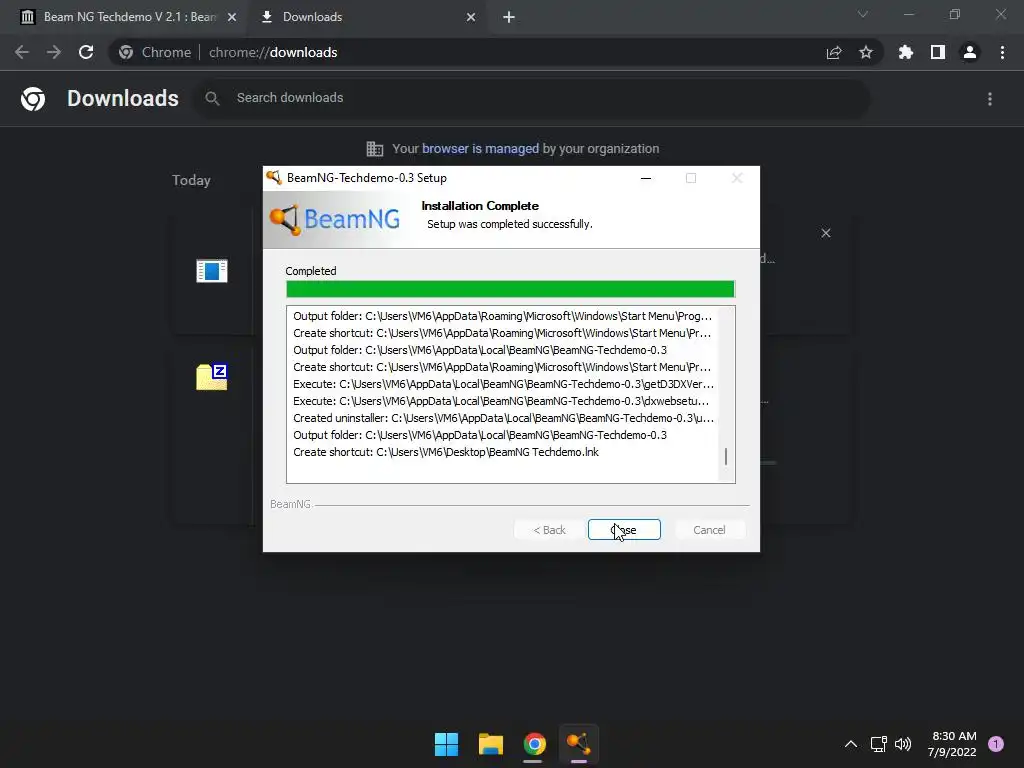
Task: Click the share page icon in the address bar
Action: pyautogui.click(x=834, y=52)
